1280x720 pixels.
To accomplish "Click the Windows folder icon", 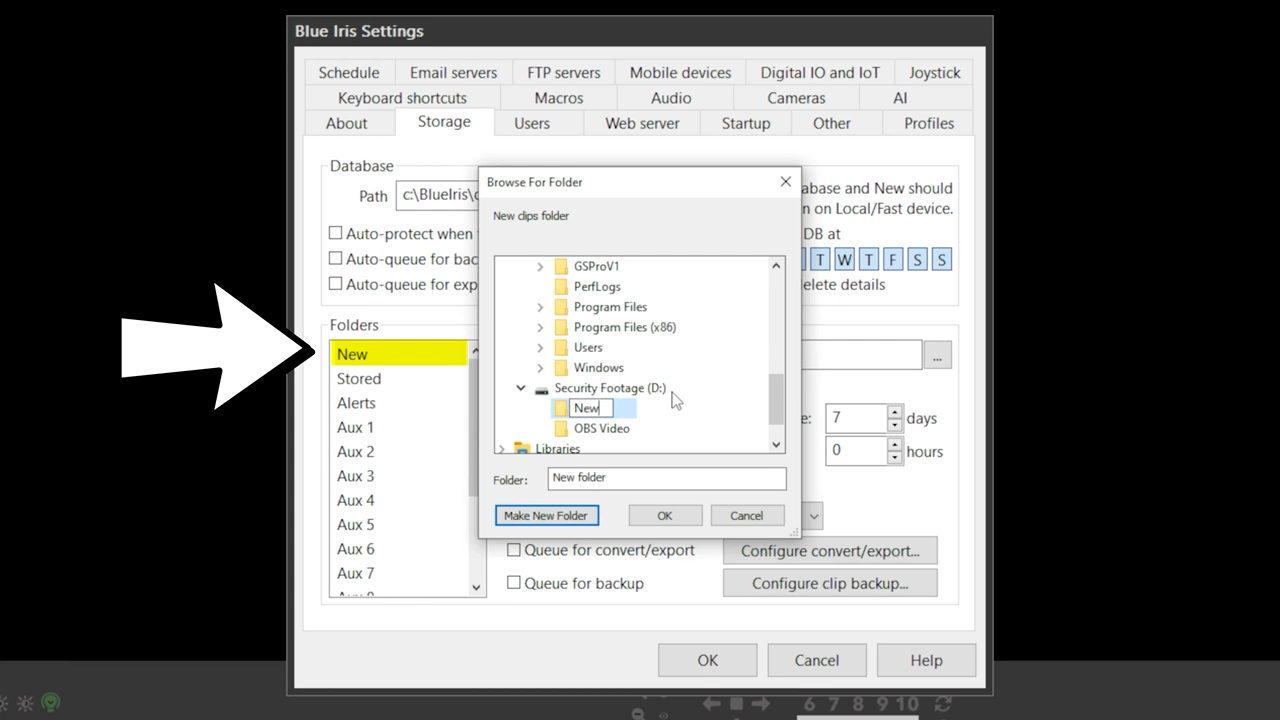I will [x=561, y=367].
